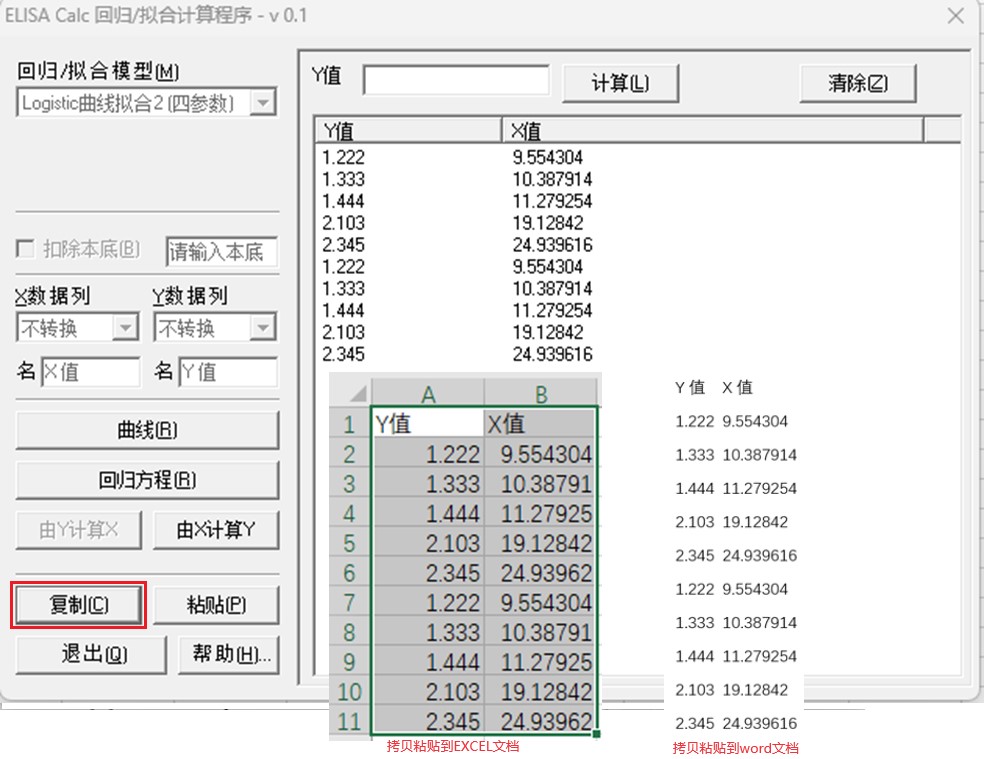Screen dimensions: 984x759
Task: Click the 曲线(R) curve button
Action: (x=147, y=430)
